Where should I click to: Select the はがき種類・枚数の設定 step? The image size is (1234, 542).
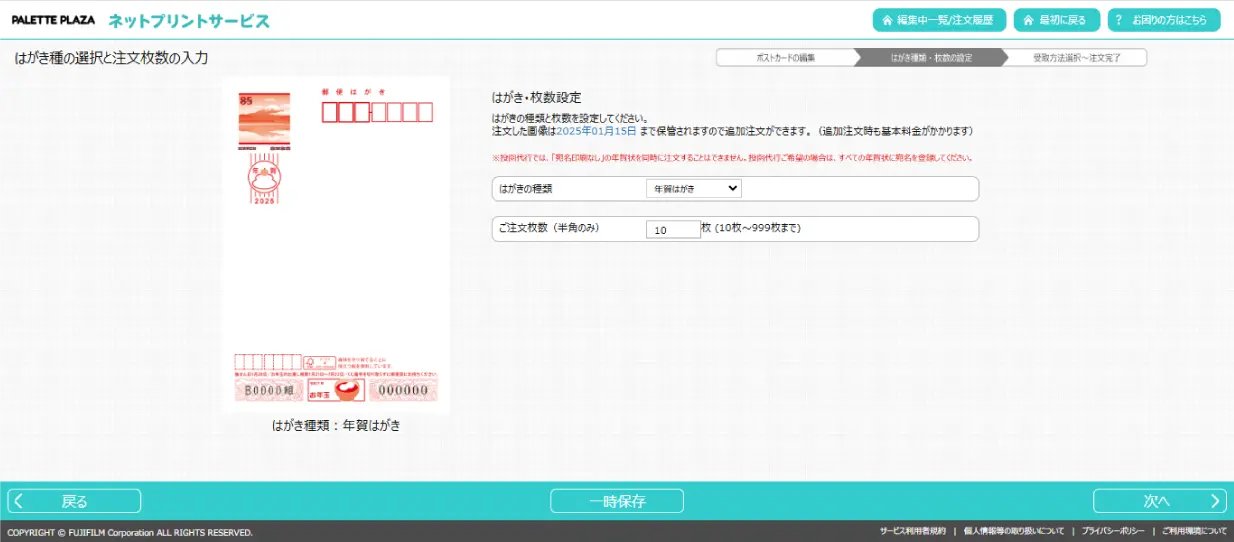coord(931,58)
